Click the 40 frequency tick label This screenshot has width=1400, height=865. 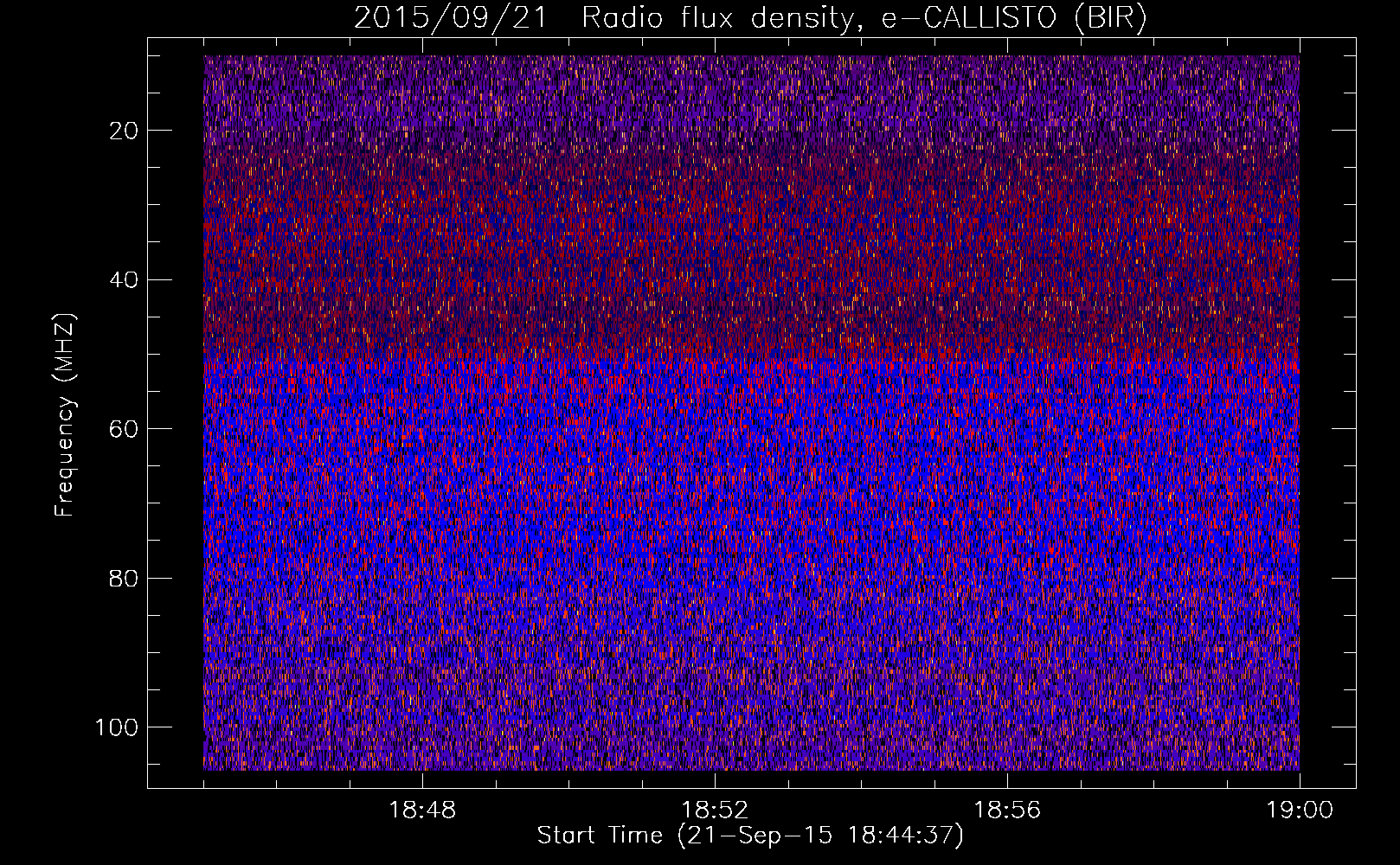(x=125, y=279)
